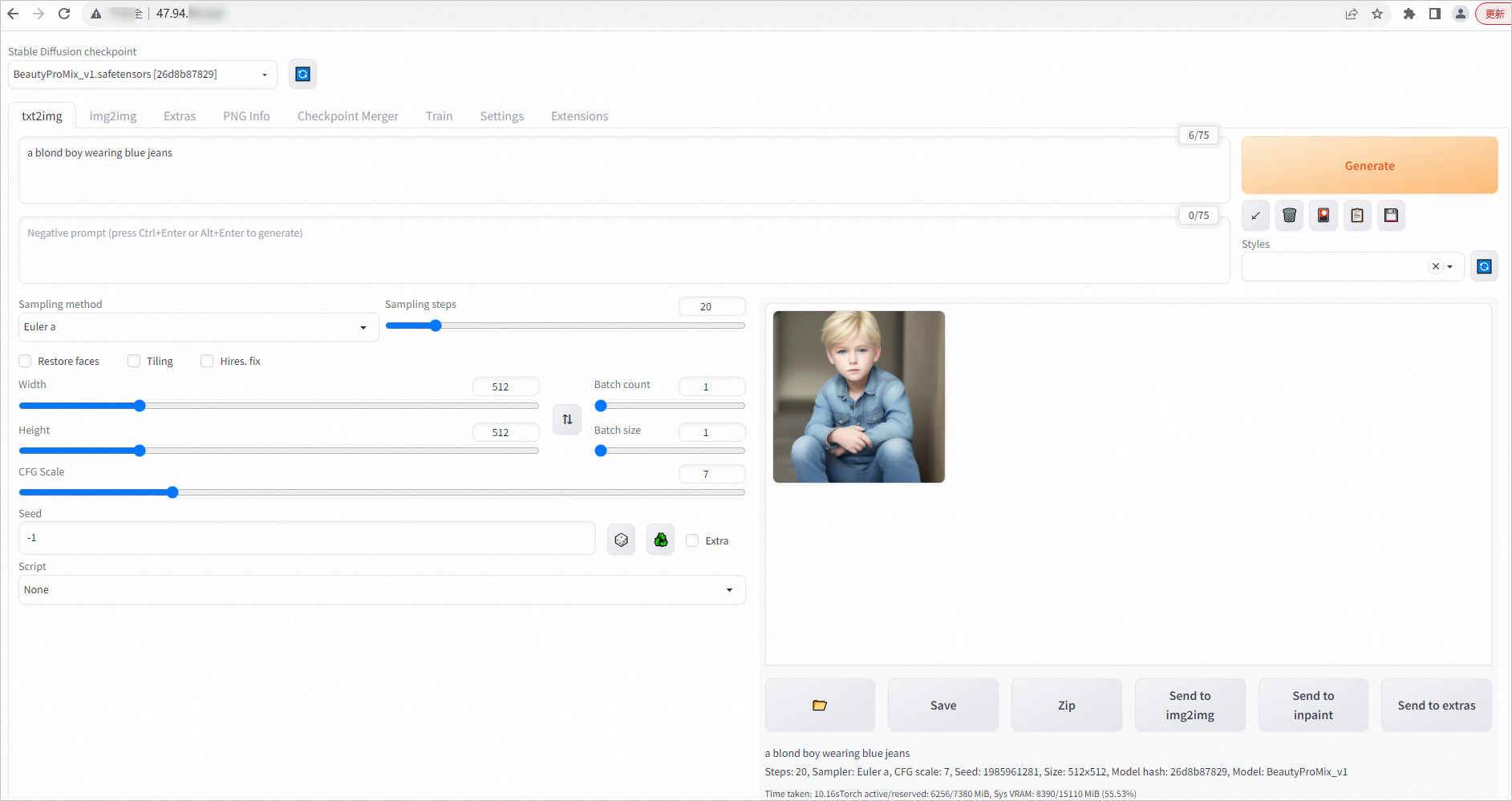This screenshot has width=1512, height=801.
Task: Click the clipboard apply styles icon
Action: tap(1357, 216)
